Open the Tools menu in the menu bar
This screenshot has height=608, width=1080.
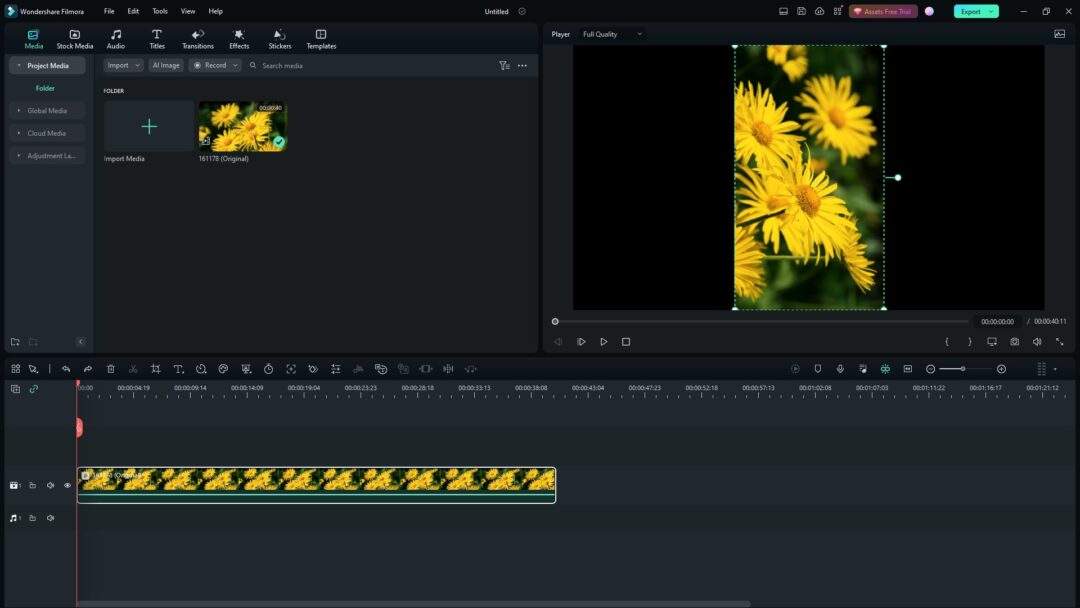159,11
